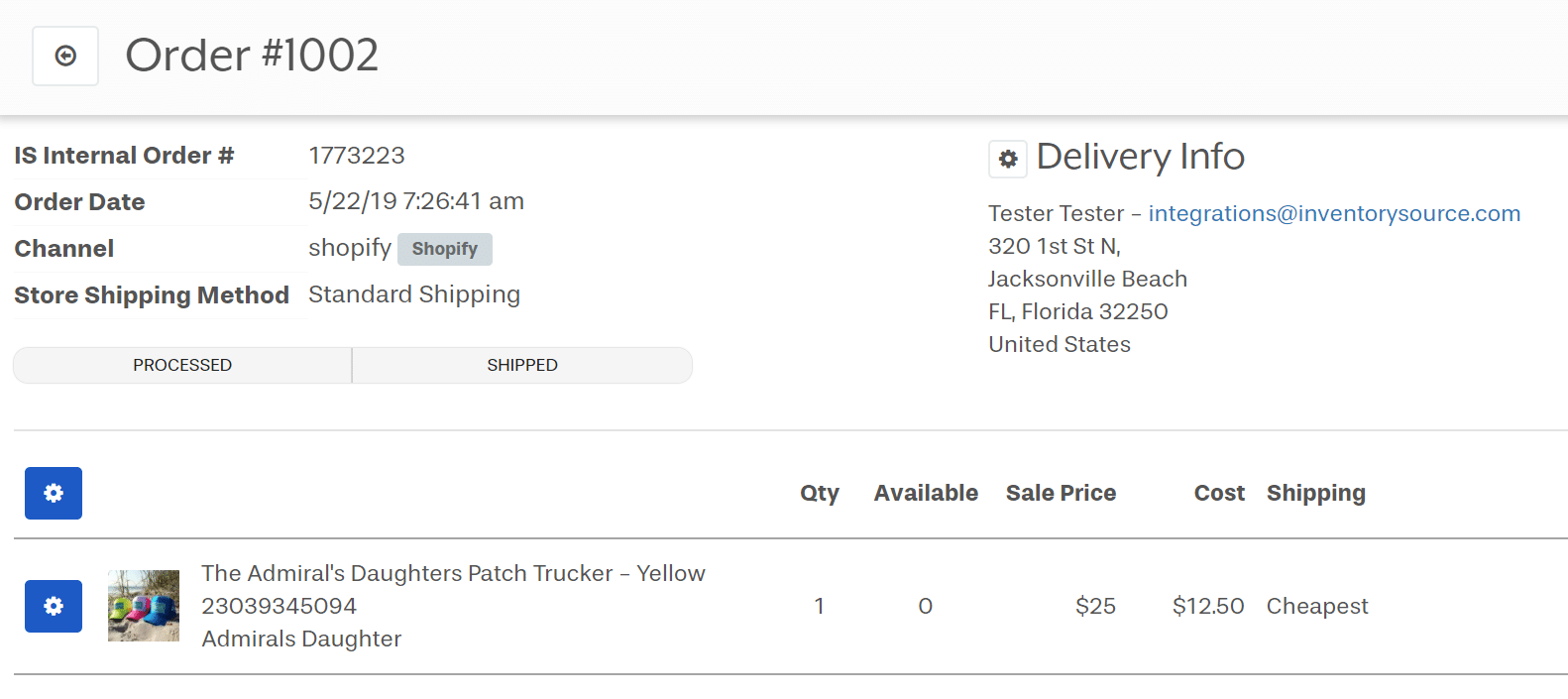1568x699 pixels.
Task: Click the Available column header
Action: click(925, 493)
